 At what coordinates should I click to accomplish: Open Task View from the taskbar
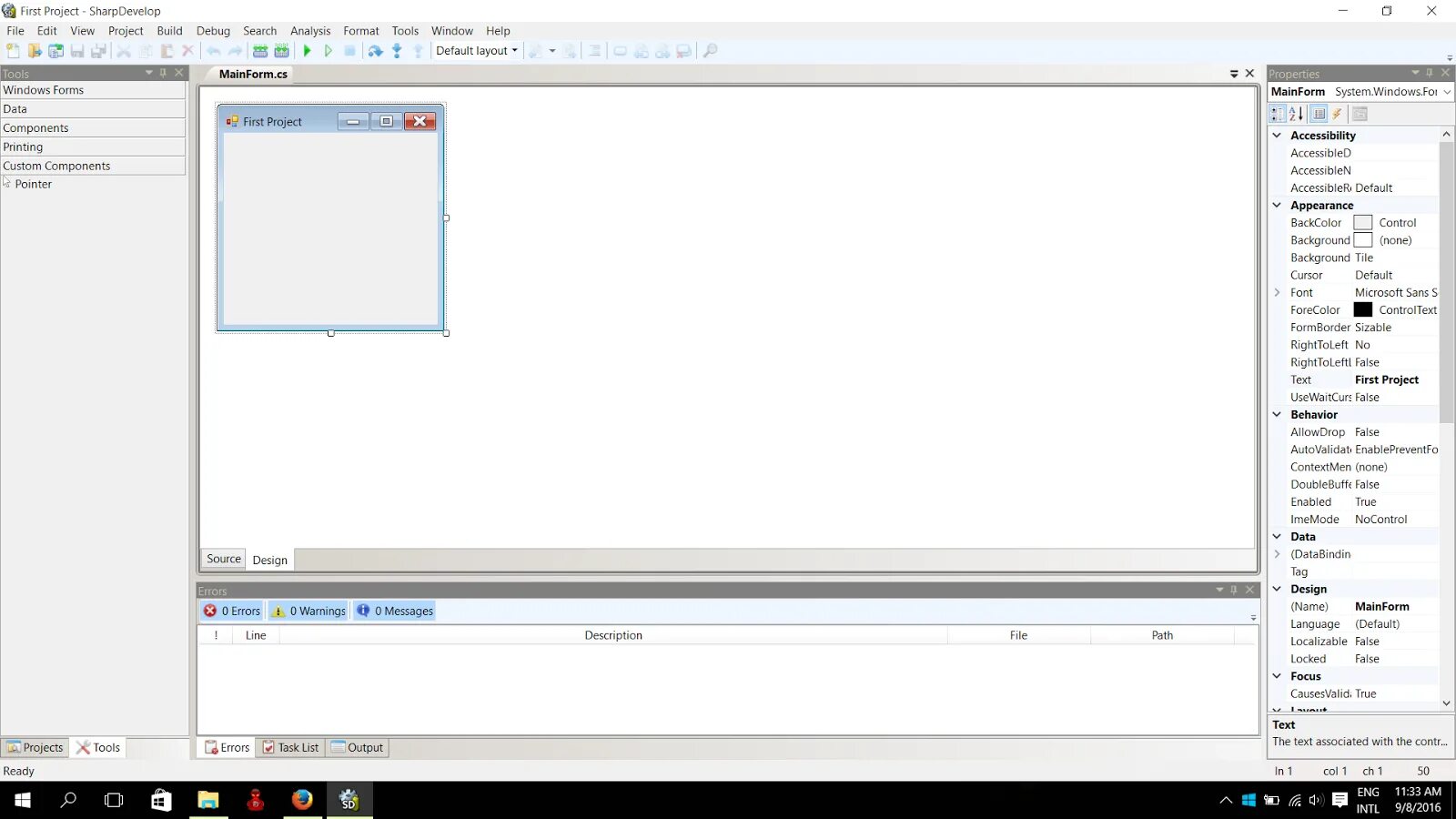click(114, 800)
